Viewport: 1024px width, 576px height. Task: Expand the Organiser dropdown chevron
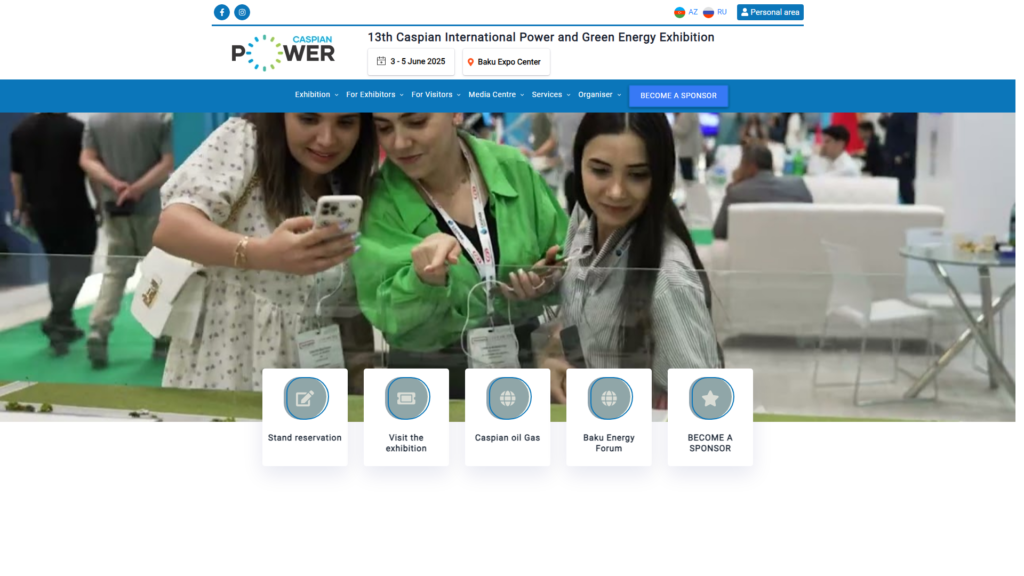click(x=619, y=95)
